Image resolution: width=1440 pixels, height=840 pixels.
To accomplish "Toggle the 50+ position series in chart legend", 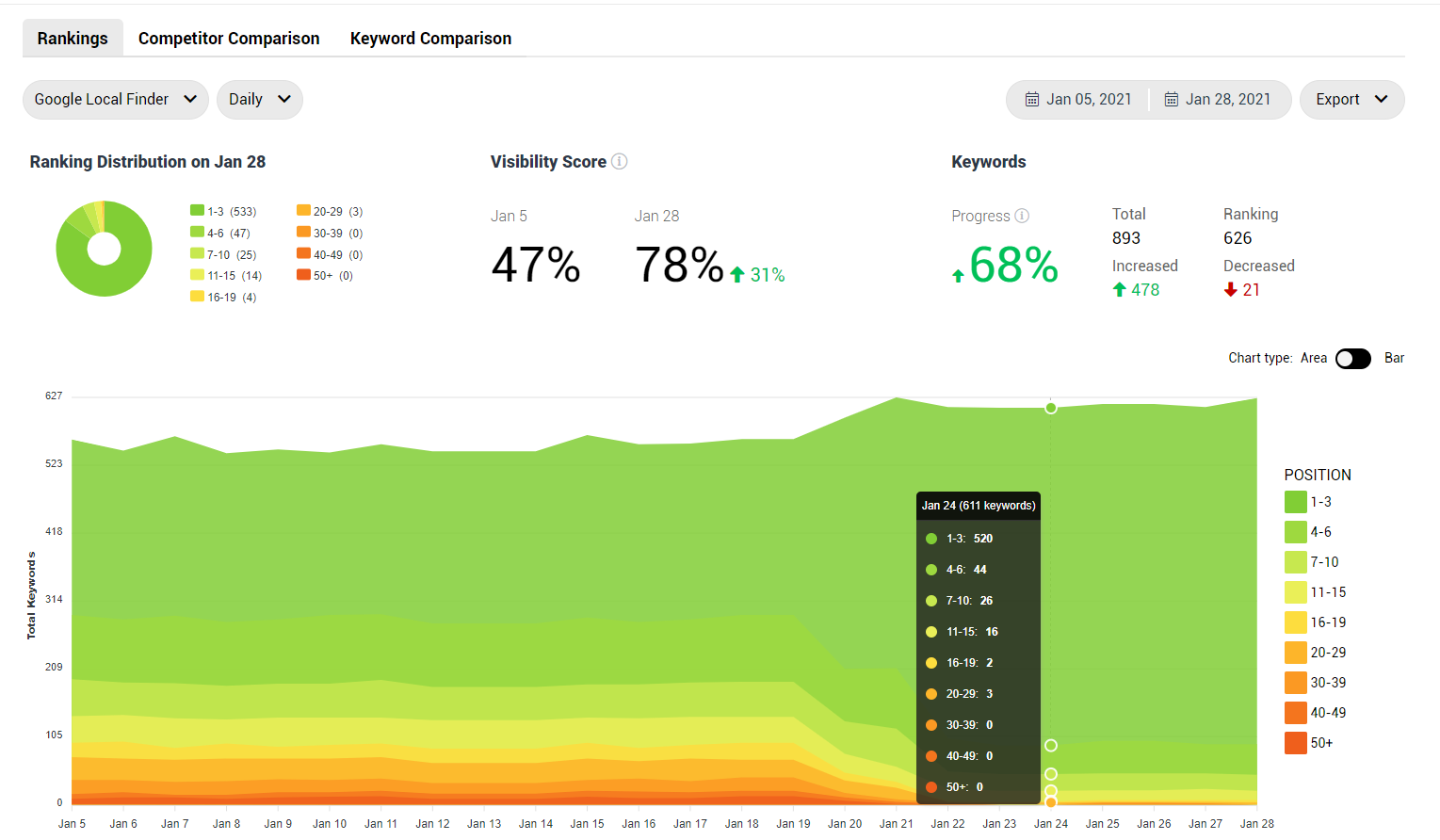I will (1296, 743).
